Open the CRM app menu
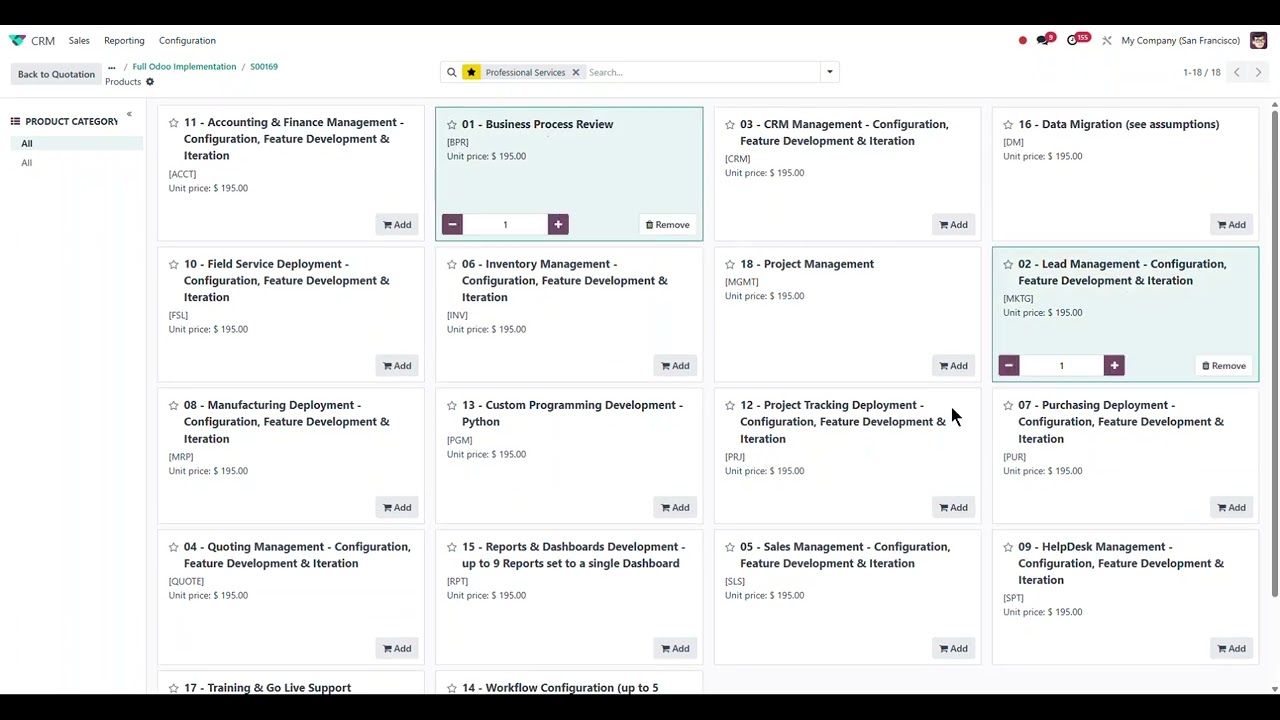Image resolution: width=1280 pixels, height=720 pixels. [x=43, y=41]
